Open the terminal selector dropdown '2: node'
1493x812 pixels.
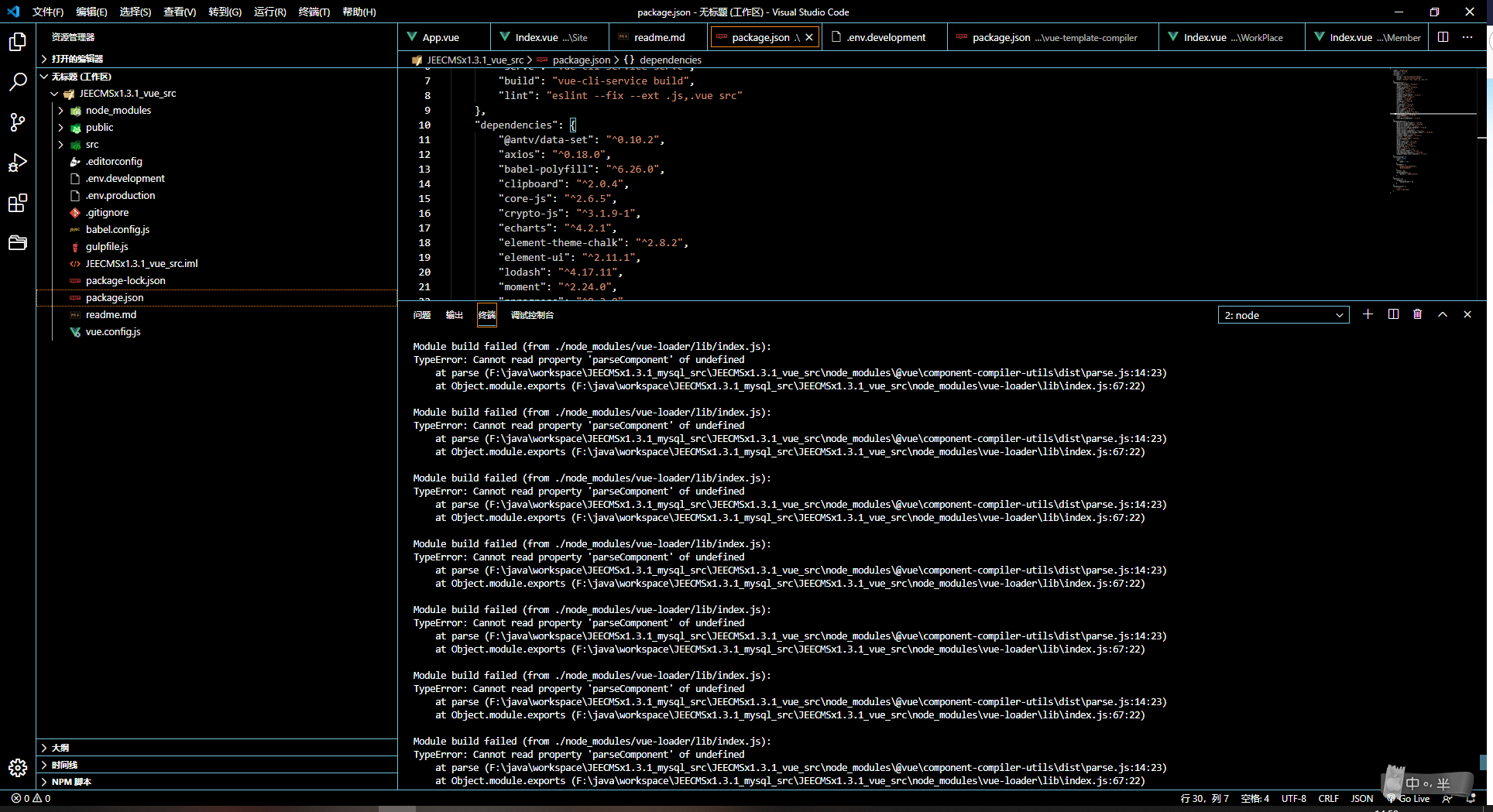1283,315
